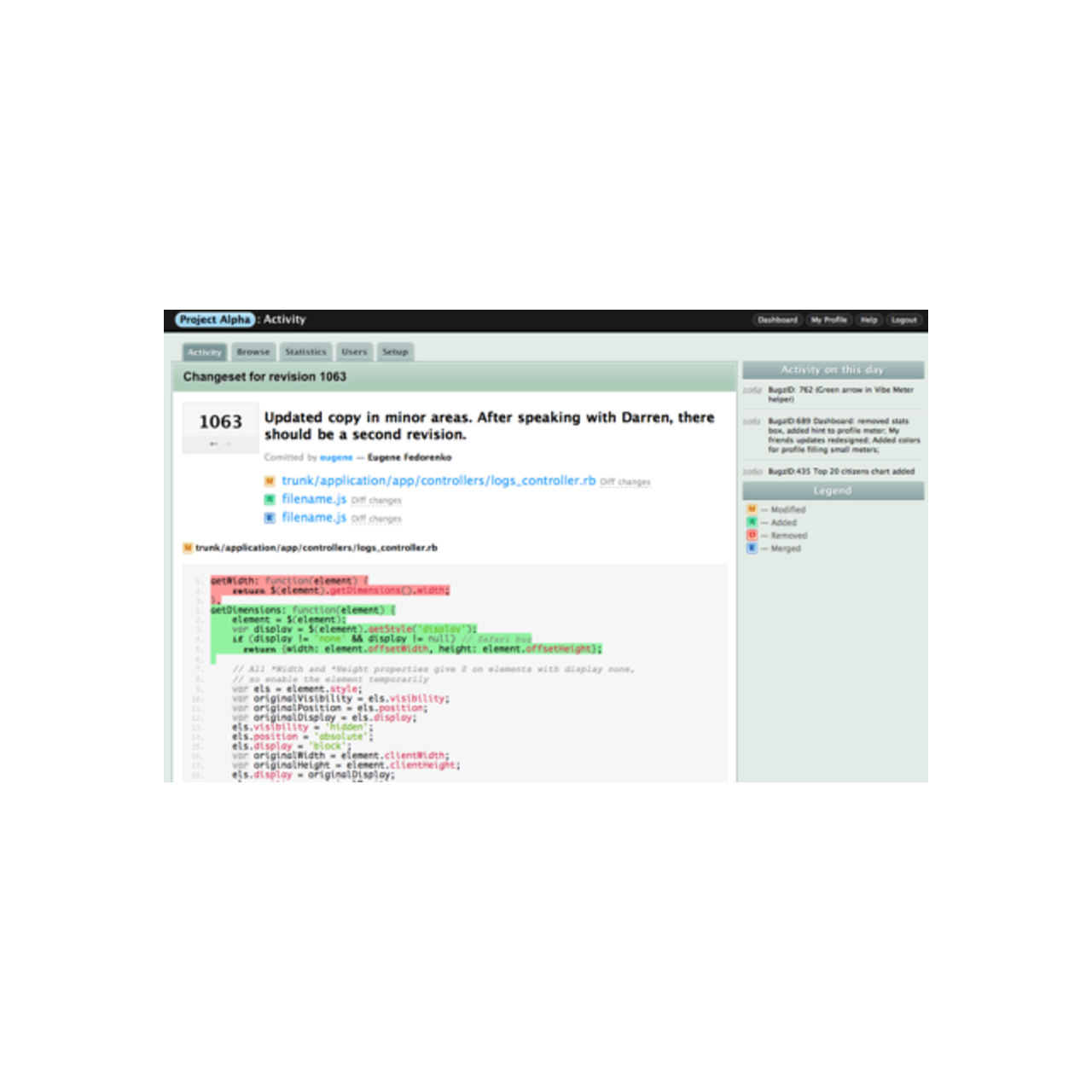Click the orange Modified icon in the Legend

(752, 509)
